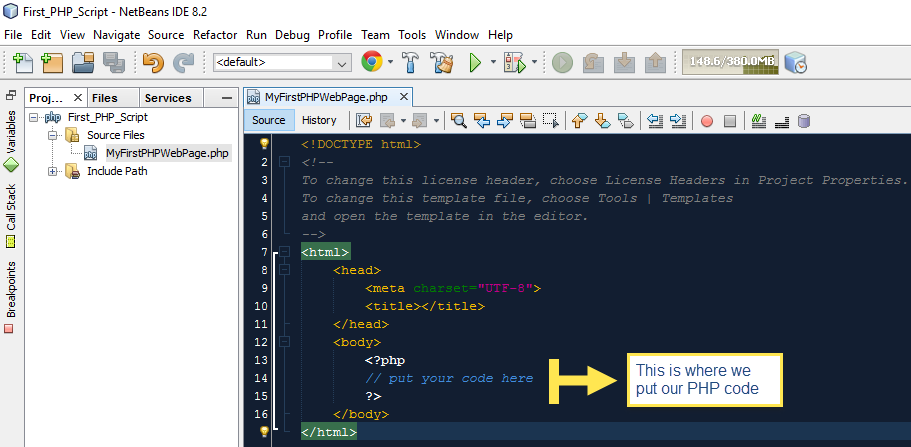Image resolution: width=911 pixels, height=447 pixels.
Task: Click the Debug Project icon
Action: (x=515, y=63)
